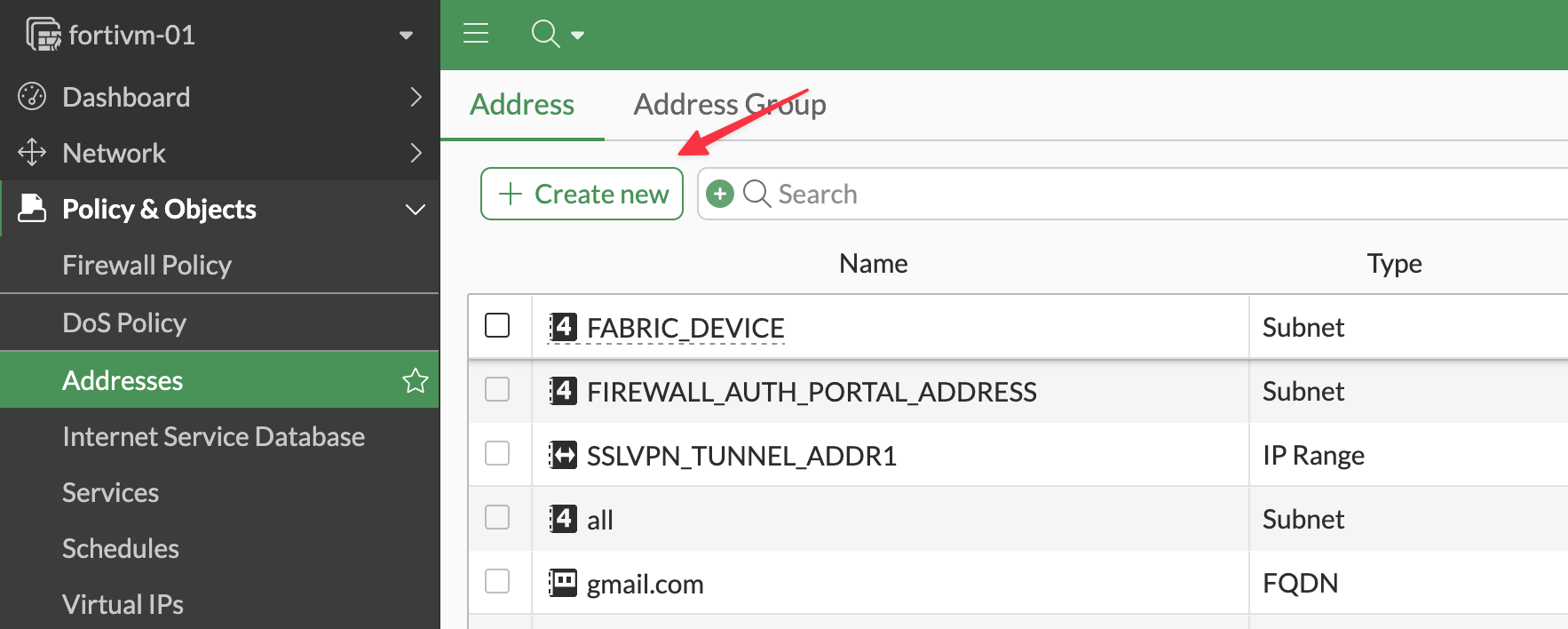Click the FABRIC_DEVICE subnet icon

pos(563,328)
